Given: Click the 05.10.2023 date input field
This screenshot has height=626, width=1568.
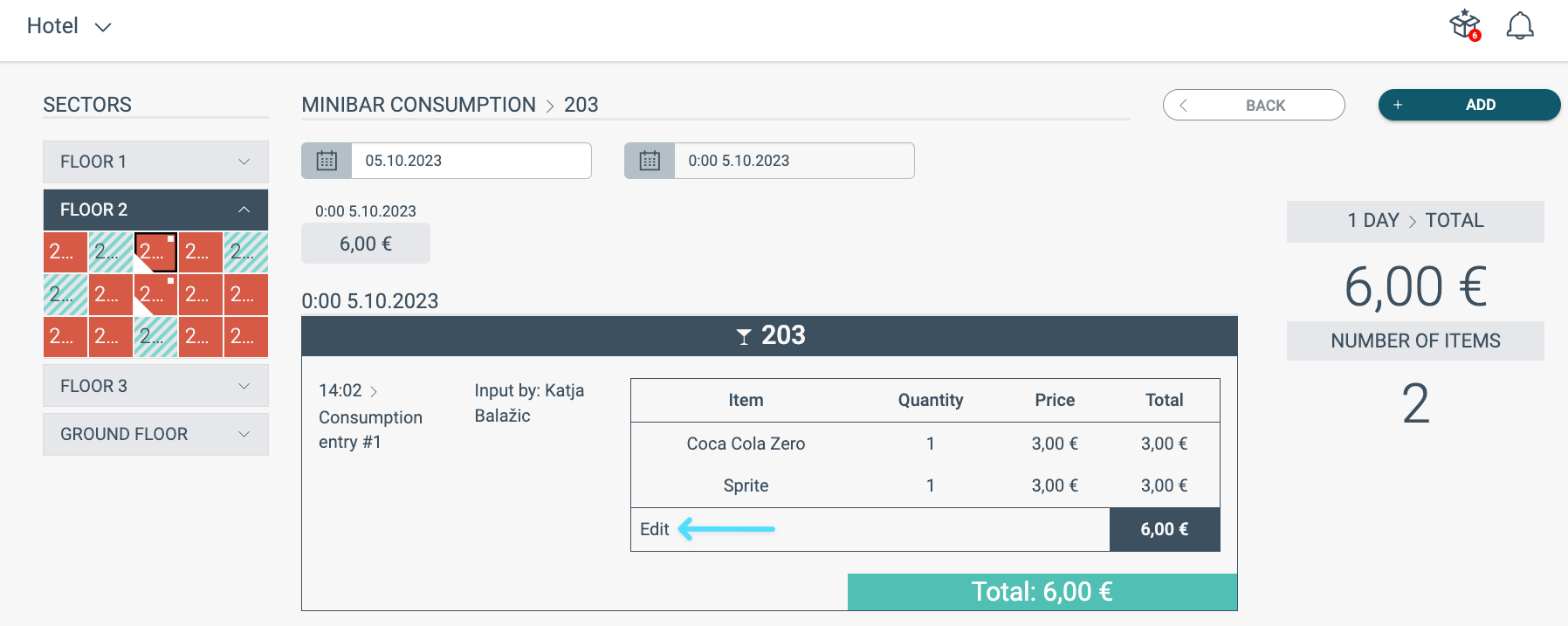Looking at the screenshot, I should (471, 161).
